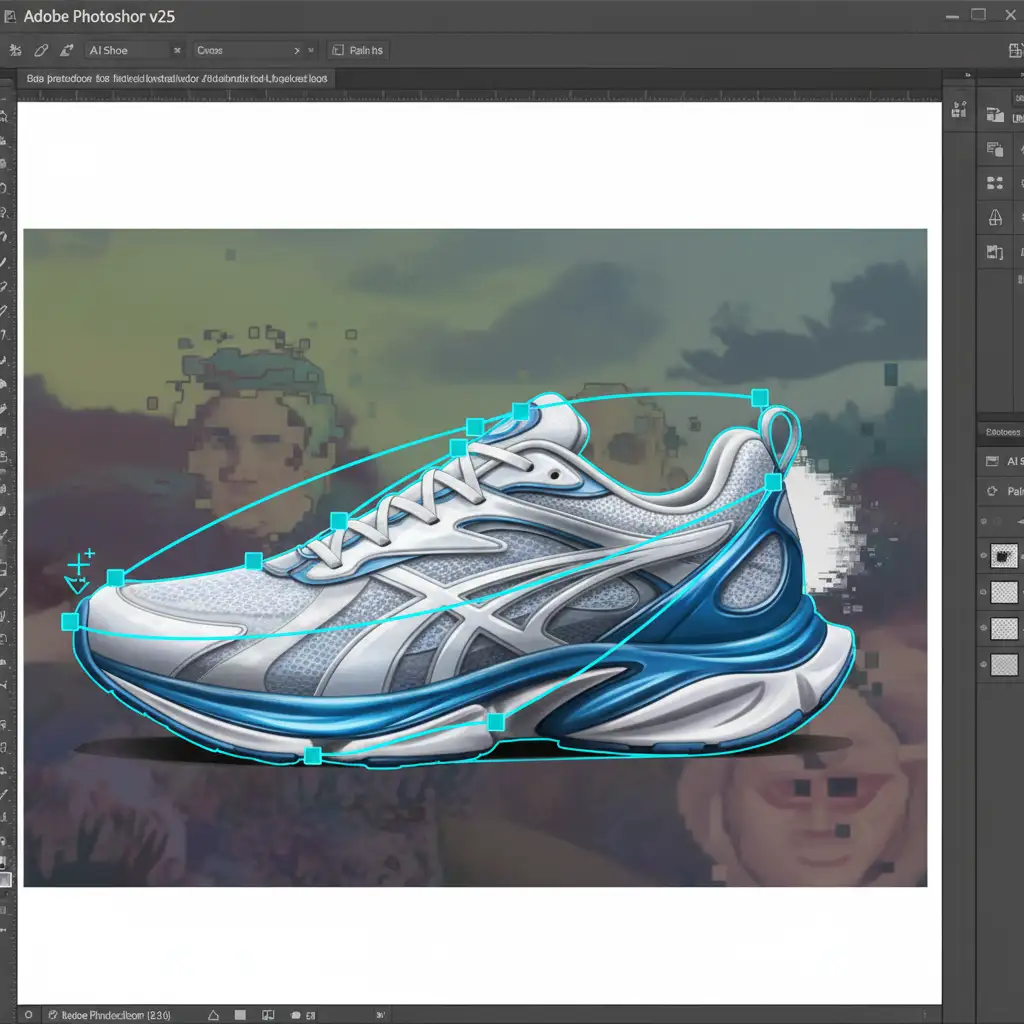Click the small chevron right of the dropdown
1024x1024 pixels.
[x=312, y=50]
